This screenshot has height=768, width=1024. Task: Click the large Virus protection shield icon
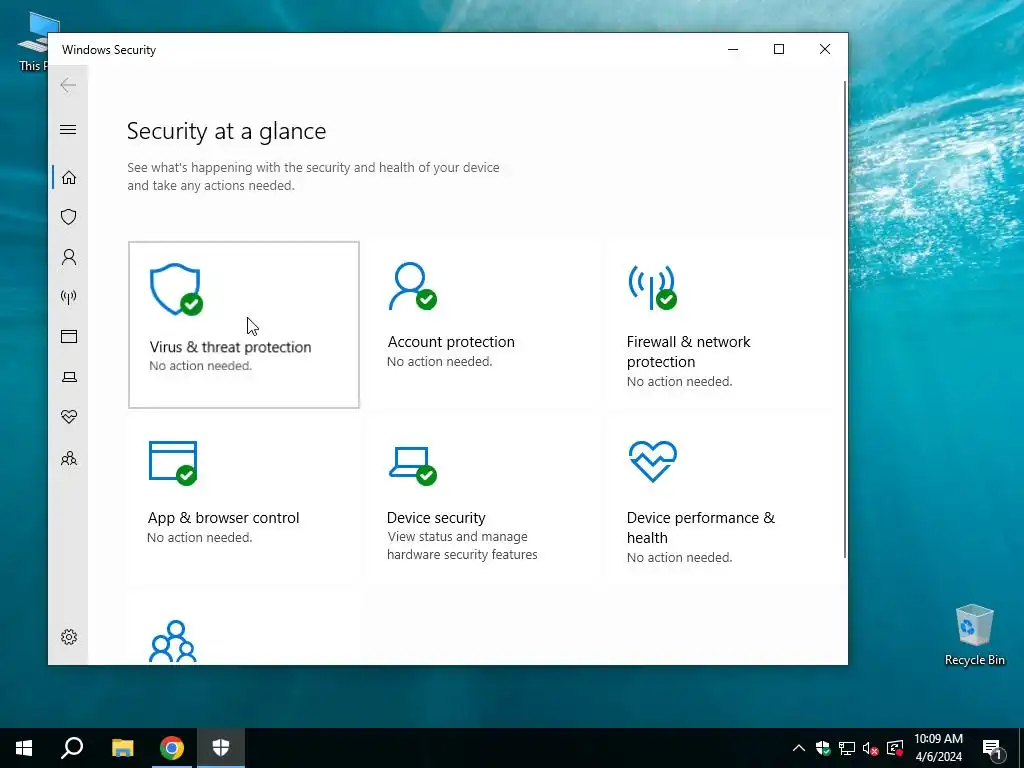(176, 289)
